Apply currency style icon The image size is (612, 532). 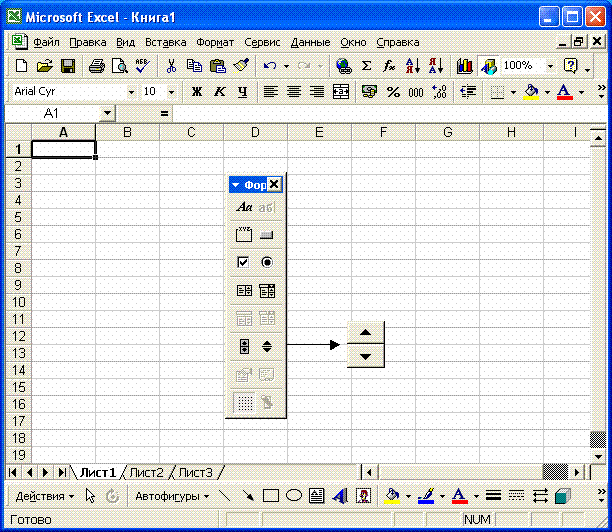[369, 92]
